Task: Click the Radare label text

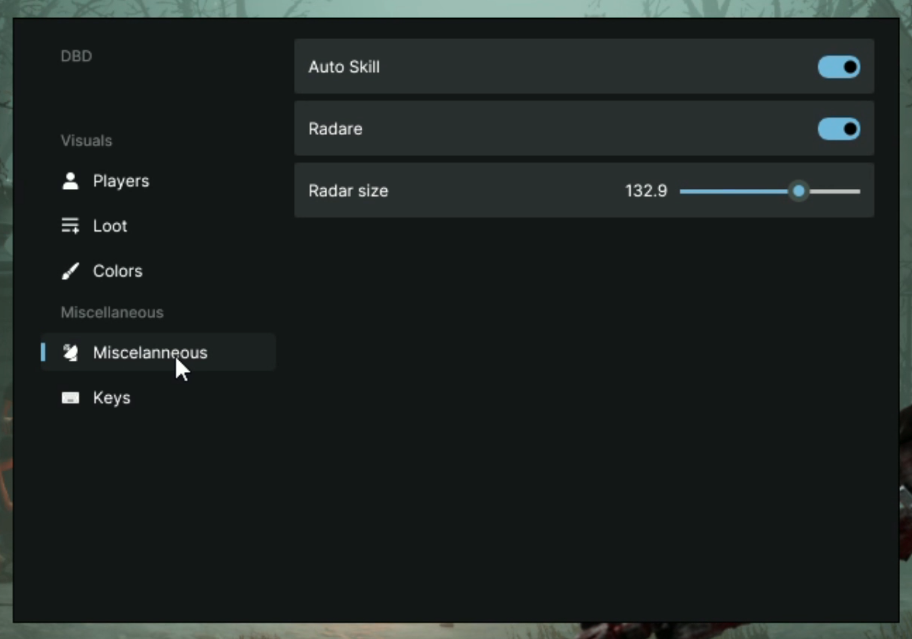Action: (x=335, y=129)
